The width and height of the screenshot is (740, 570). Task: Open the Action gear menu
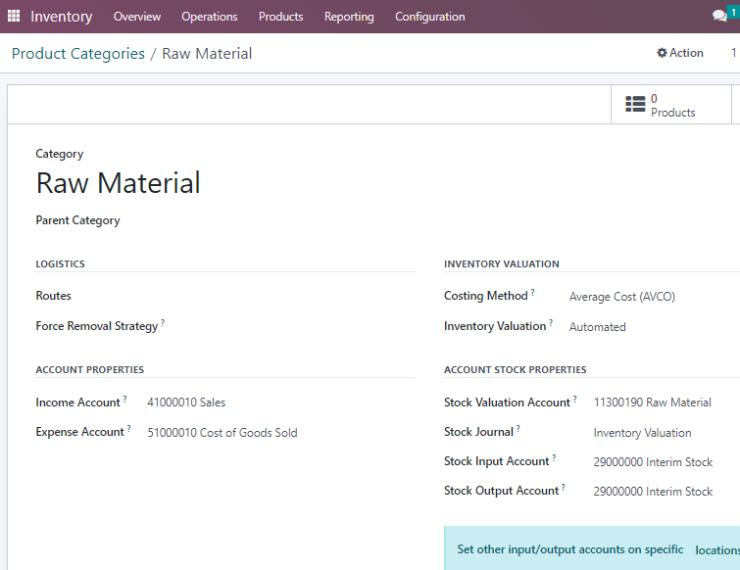click(x=680, y=53)
